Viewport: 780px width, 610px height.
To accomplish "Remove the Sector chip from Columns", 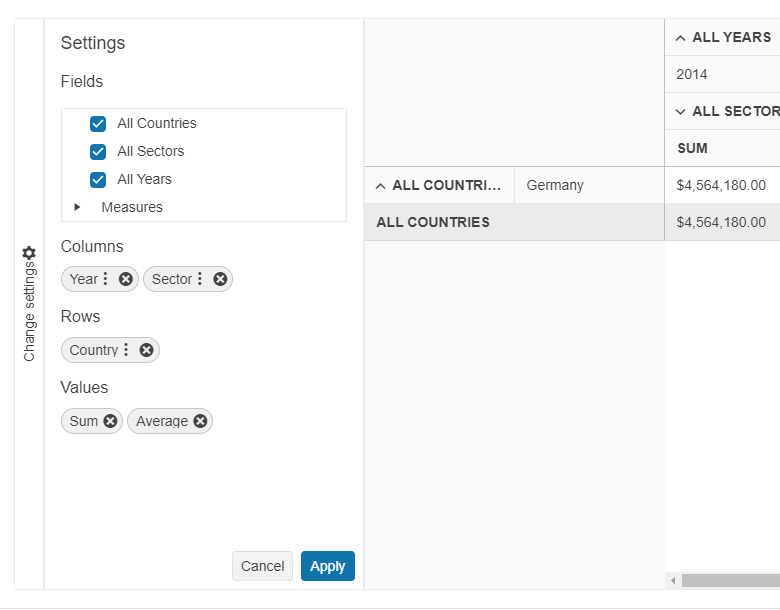I will [220, 279].
